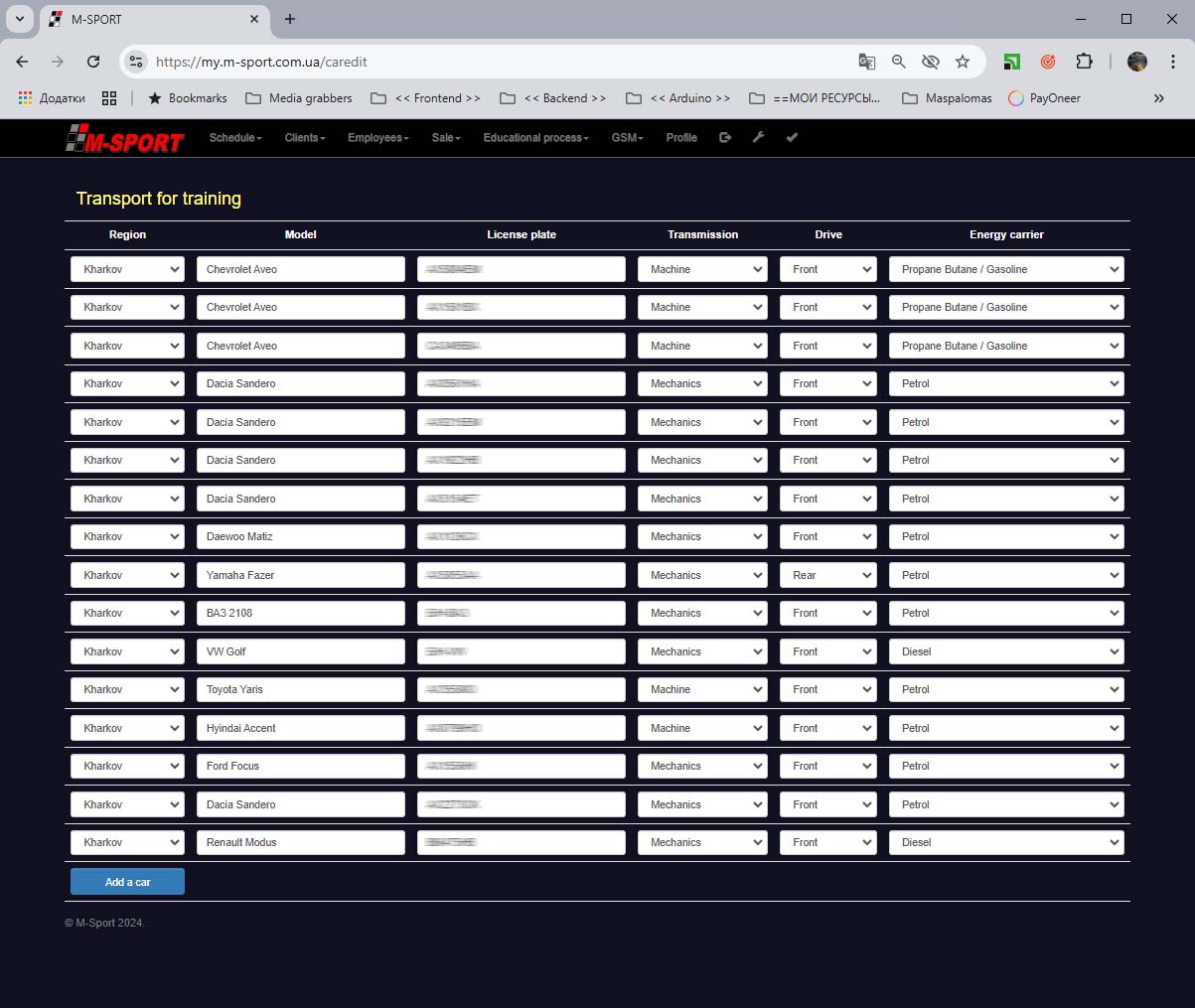Click the Ford Focus model field
1195x1008 pixels.
click(300, 767)
